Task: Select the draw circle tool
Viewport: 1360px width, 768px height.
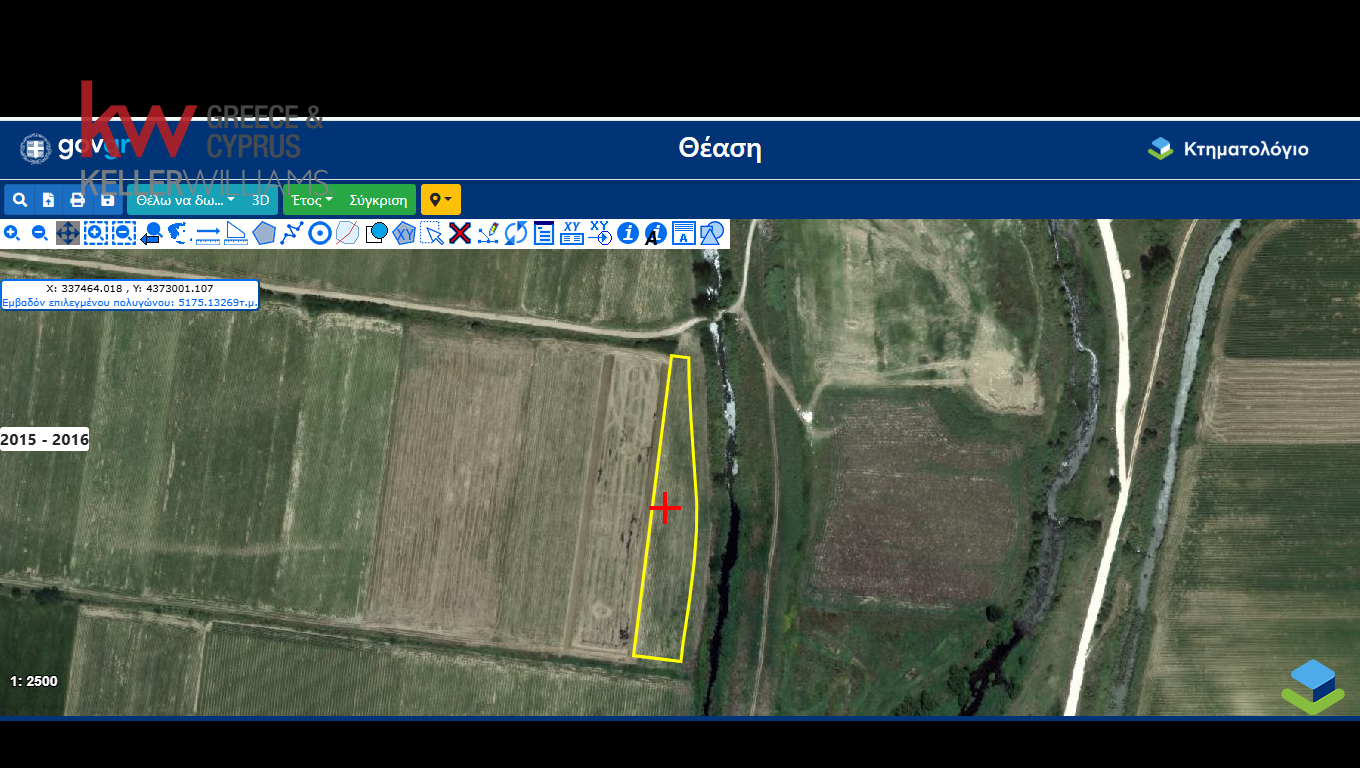Action: tap(320, 234)
